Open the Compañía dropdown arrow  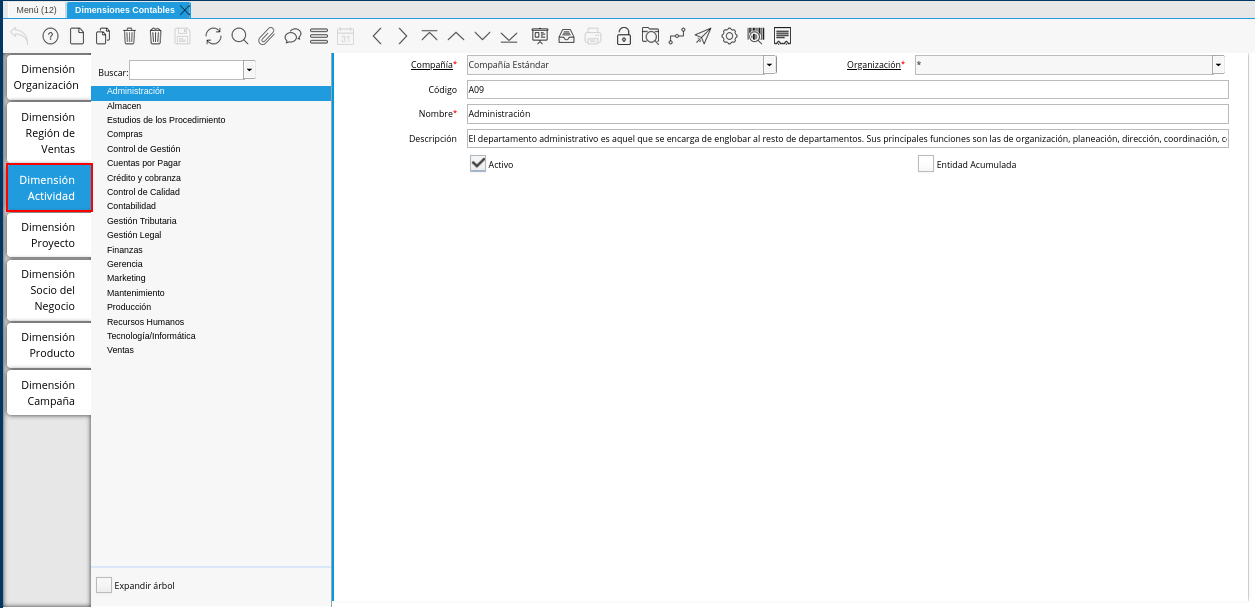click(x=770, y=65)
